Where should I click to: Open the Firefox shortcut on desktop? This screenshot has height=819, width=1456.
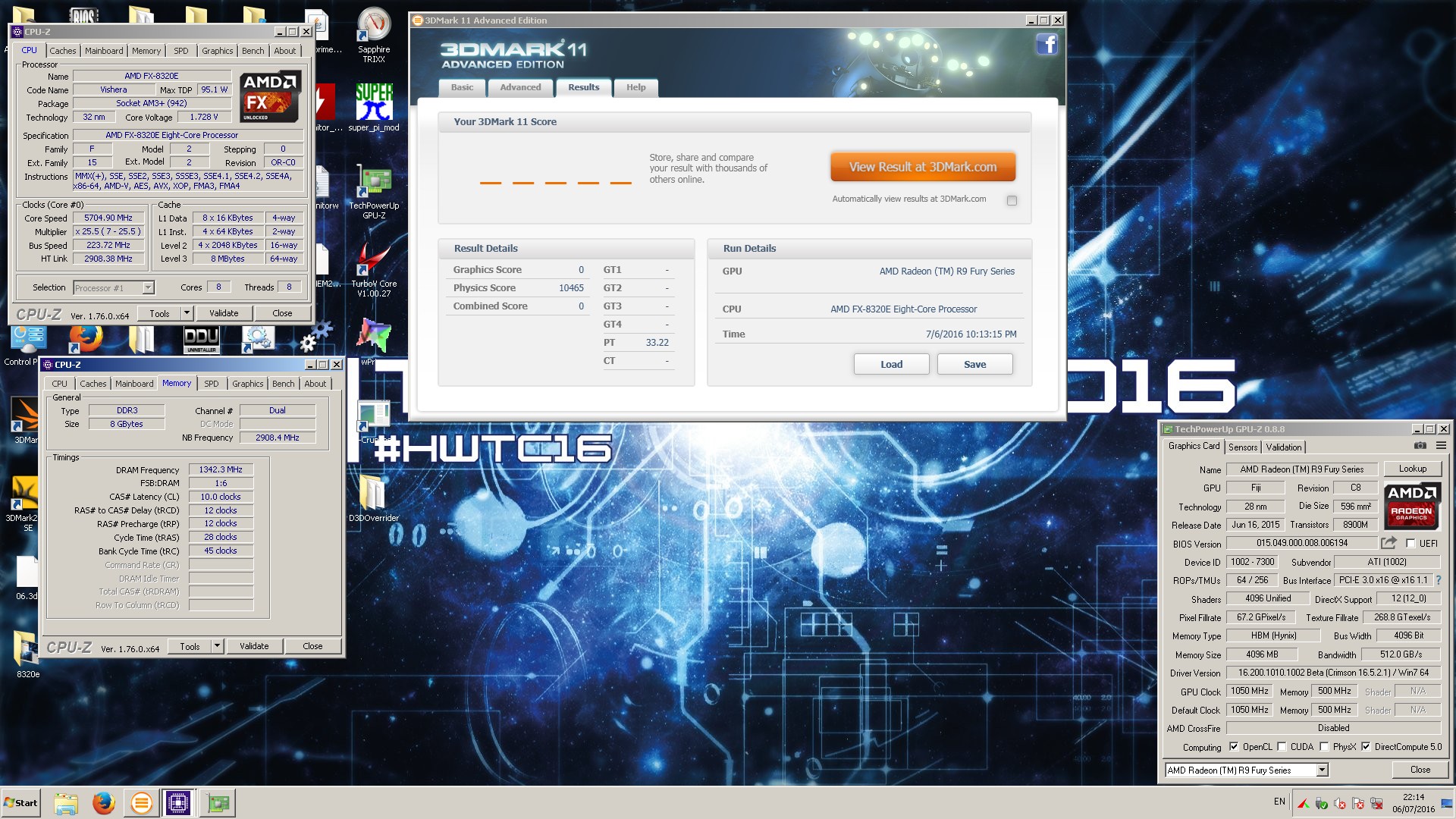85,340
